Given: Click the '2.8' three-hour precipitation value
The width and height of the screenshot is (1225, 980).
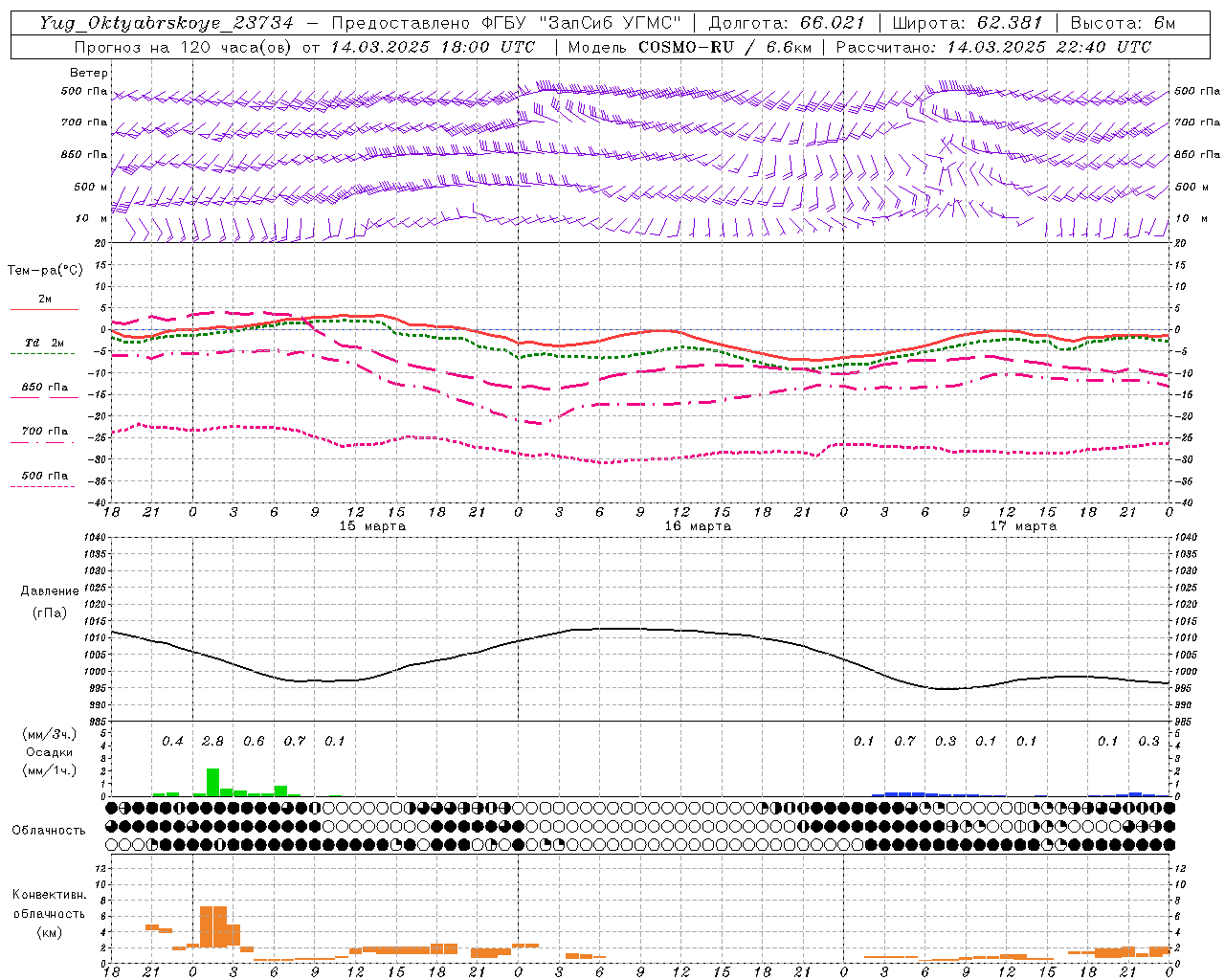Looking at the screenshot, I should pos(212,742).
